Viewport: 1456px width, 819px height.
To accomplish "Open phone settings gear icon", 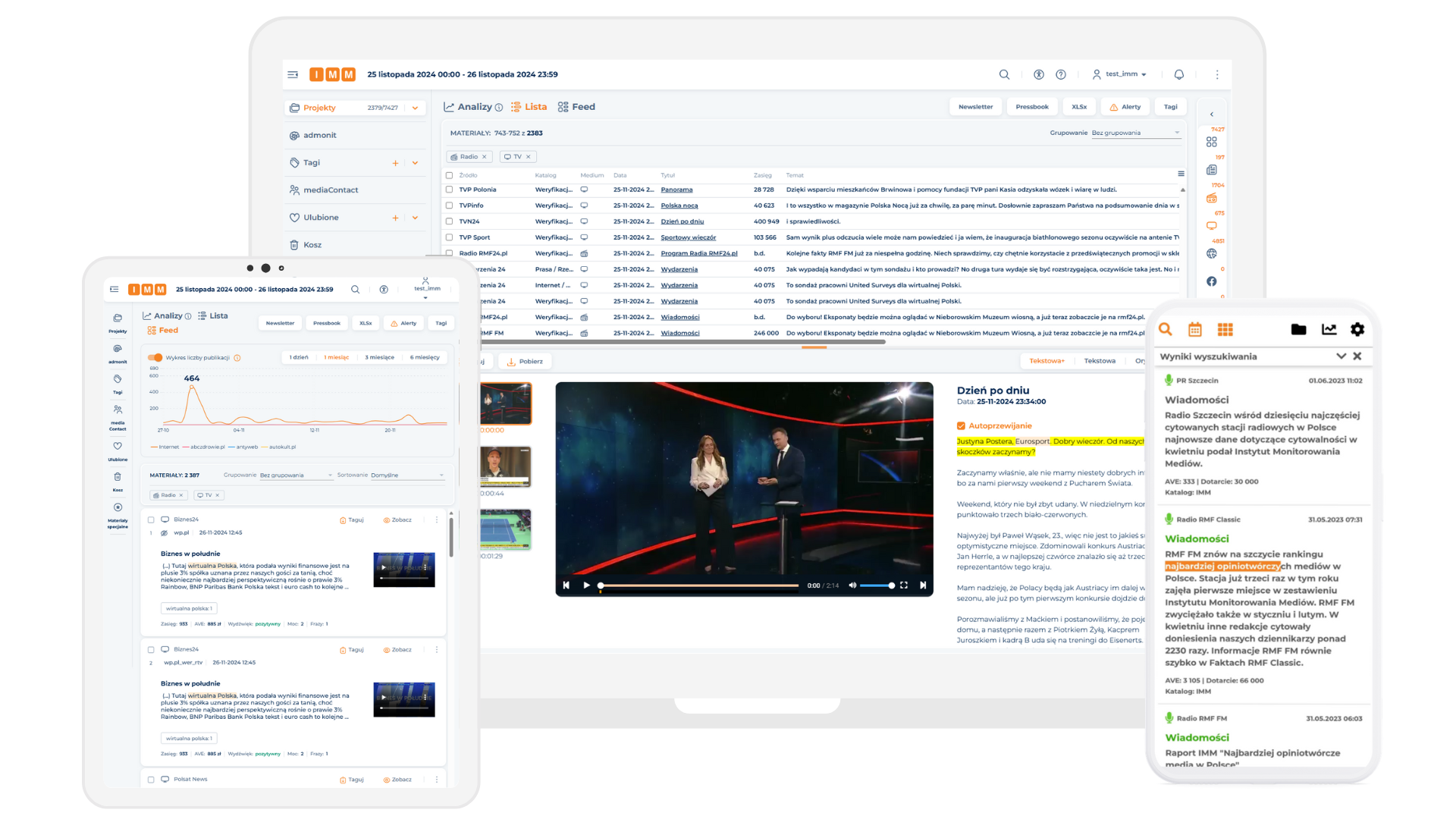I will point(1357,329).
